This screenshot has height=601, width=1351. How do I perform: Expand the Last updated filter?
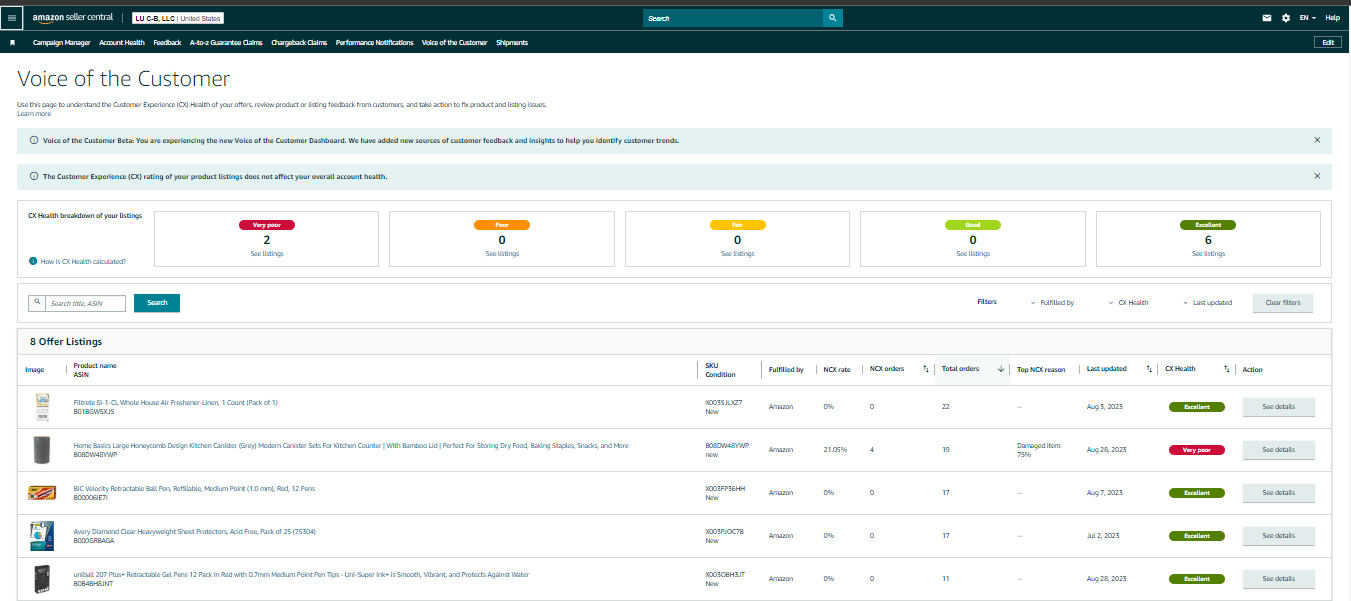coord(1207,302)
